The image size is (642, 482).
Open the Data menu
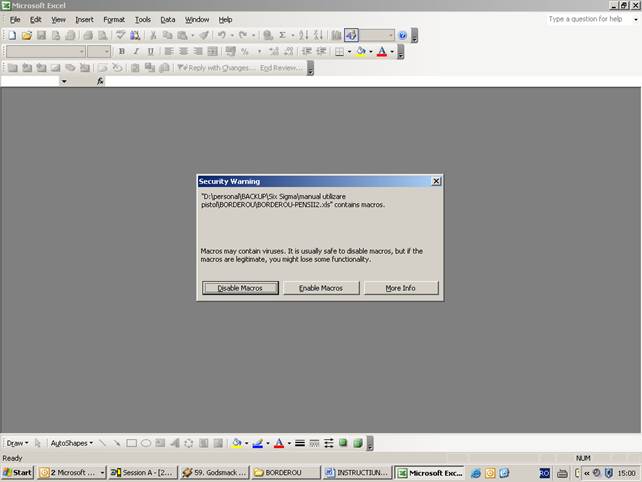(168, 19)
